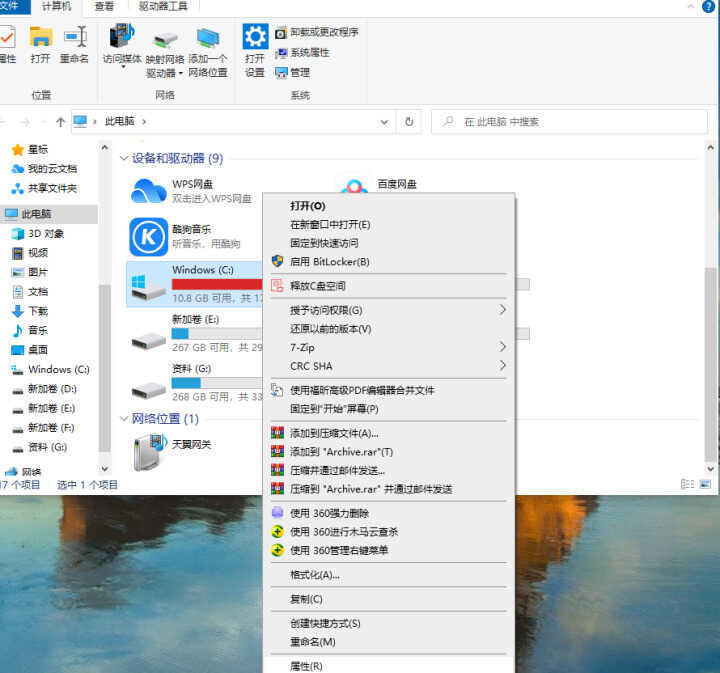Click System properties (系统属性) in ribbon

tap(302, 53)
